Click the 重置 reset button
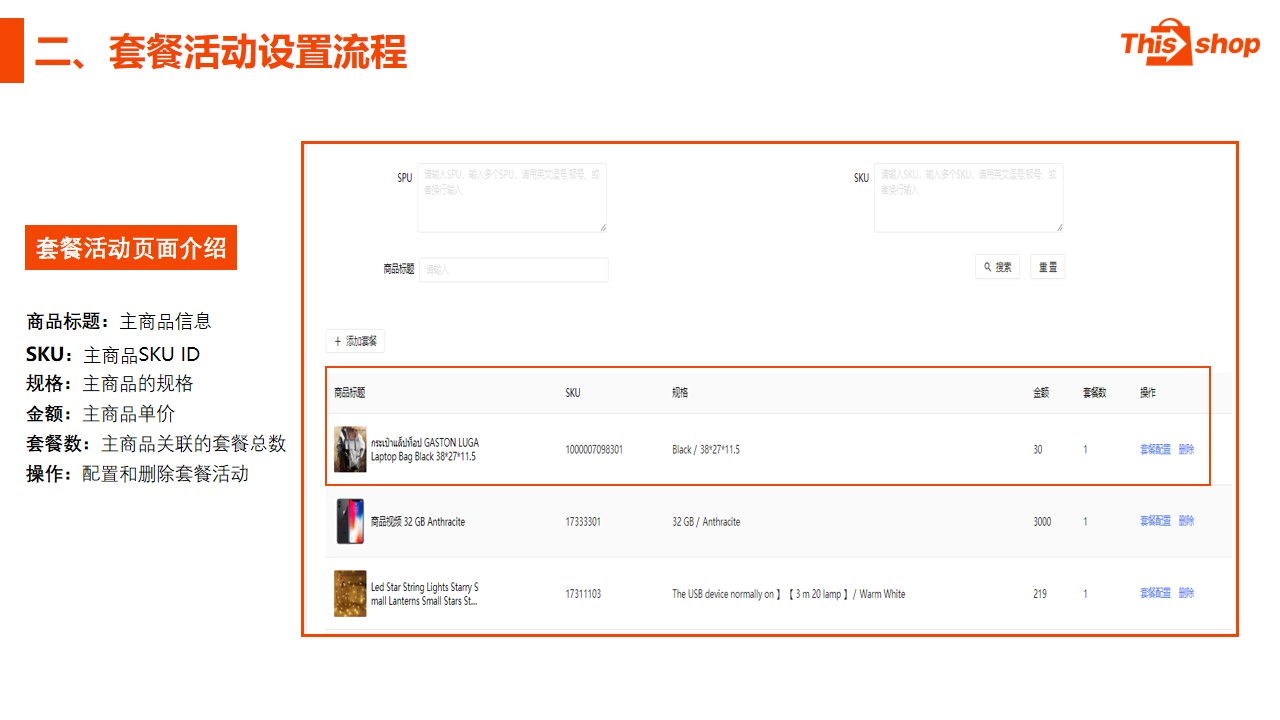This screenshot has width=1280, height=720. coord(1048,267)
